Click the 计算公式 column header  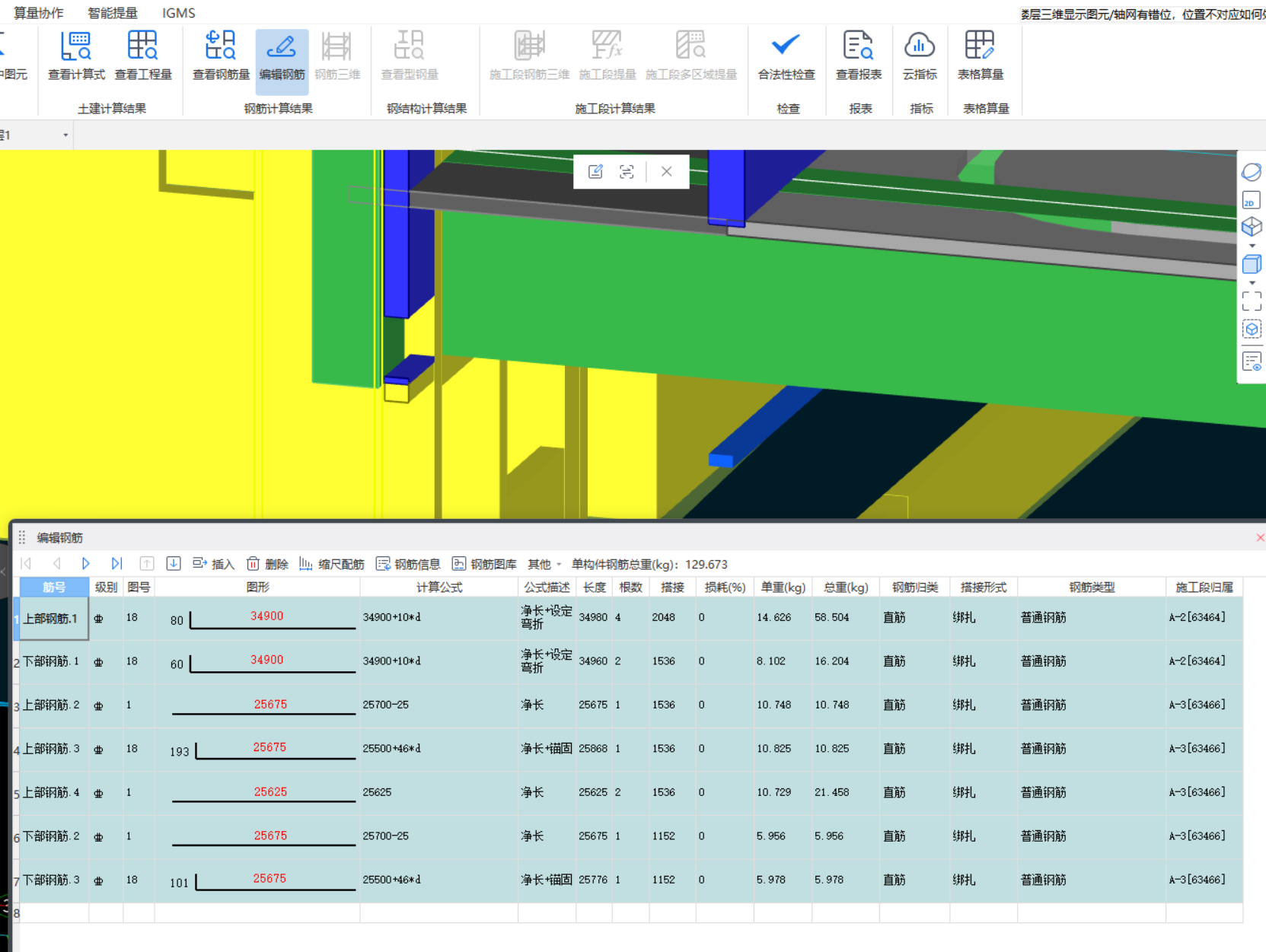pos(439,587)
